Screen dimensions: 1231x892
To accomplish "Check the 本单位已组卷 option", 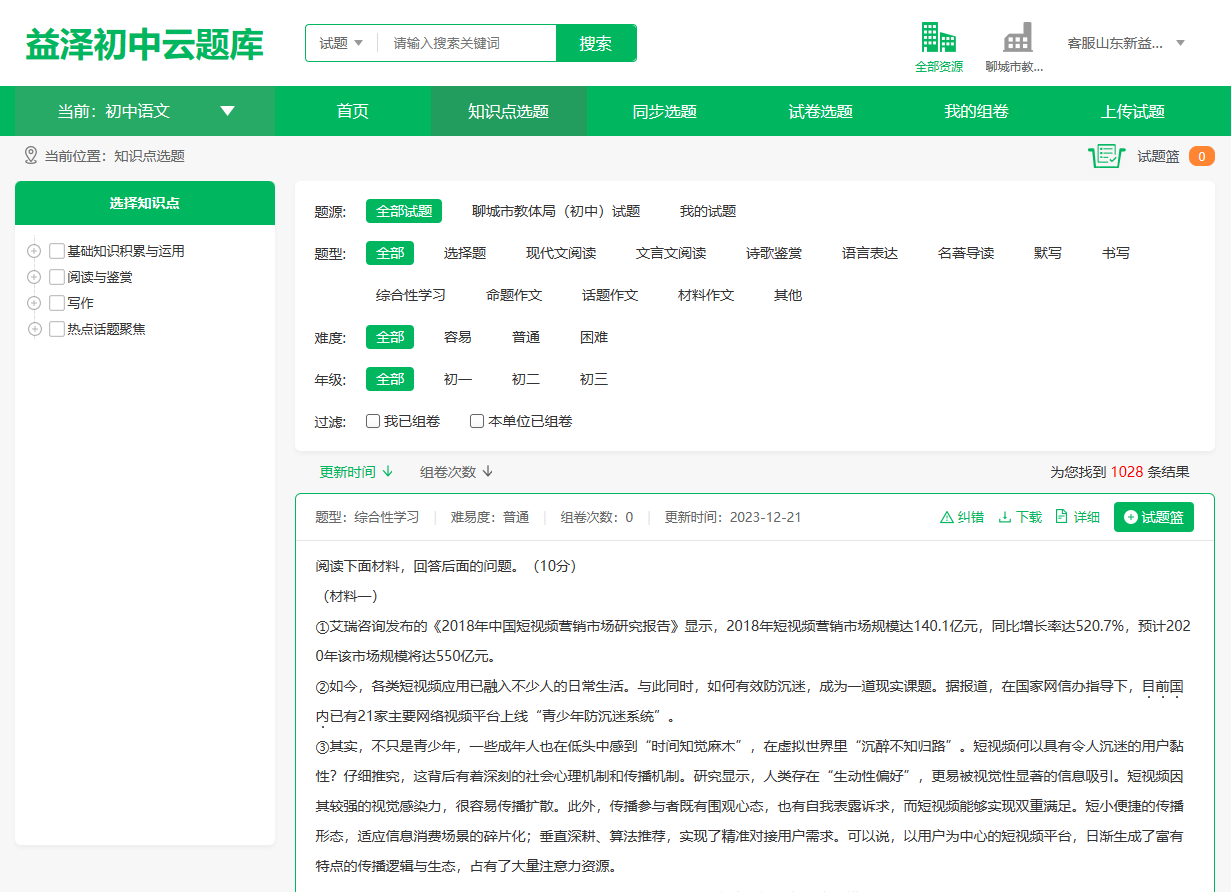I will 477,420.
